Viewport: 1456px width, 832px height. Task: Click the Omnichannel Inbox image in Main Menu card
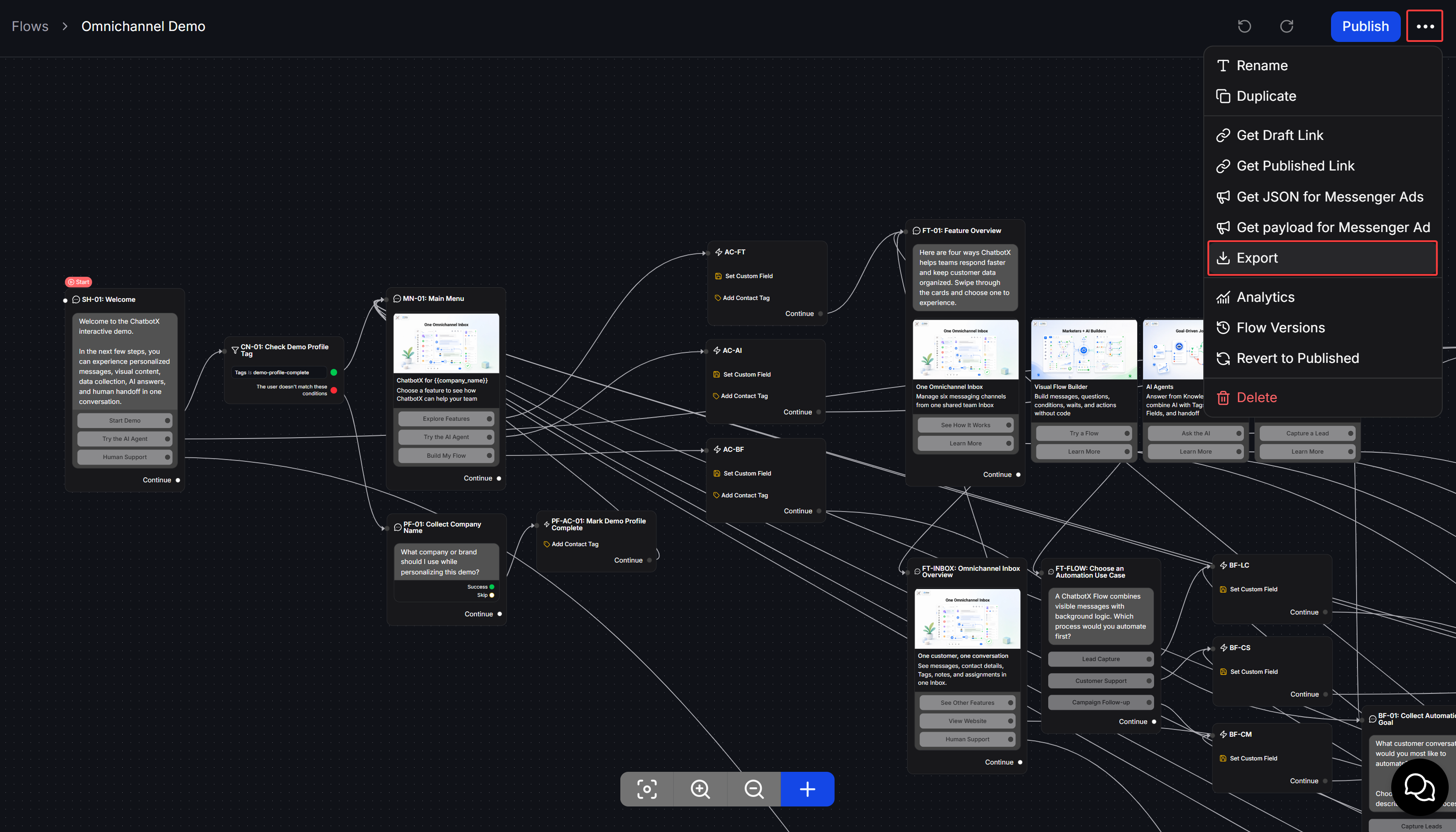pos(446,343)
